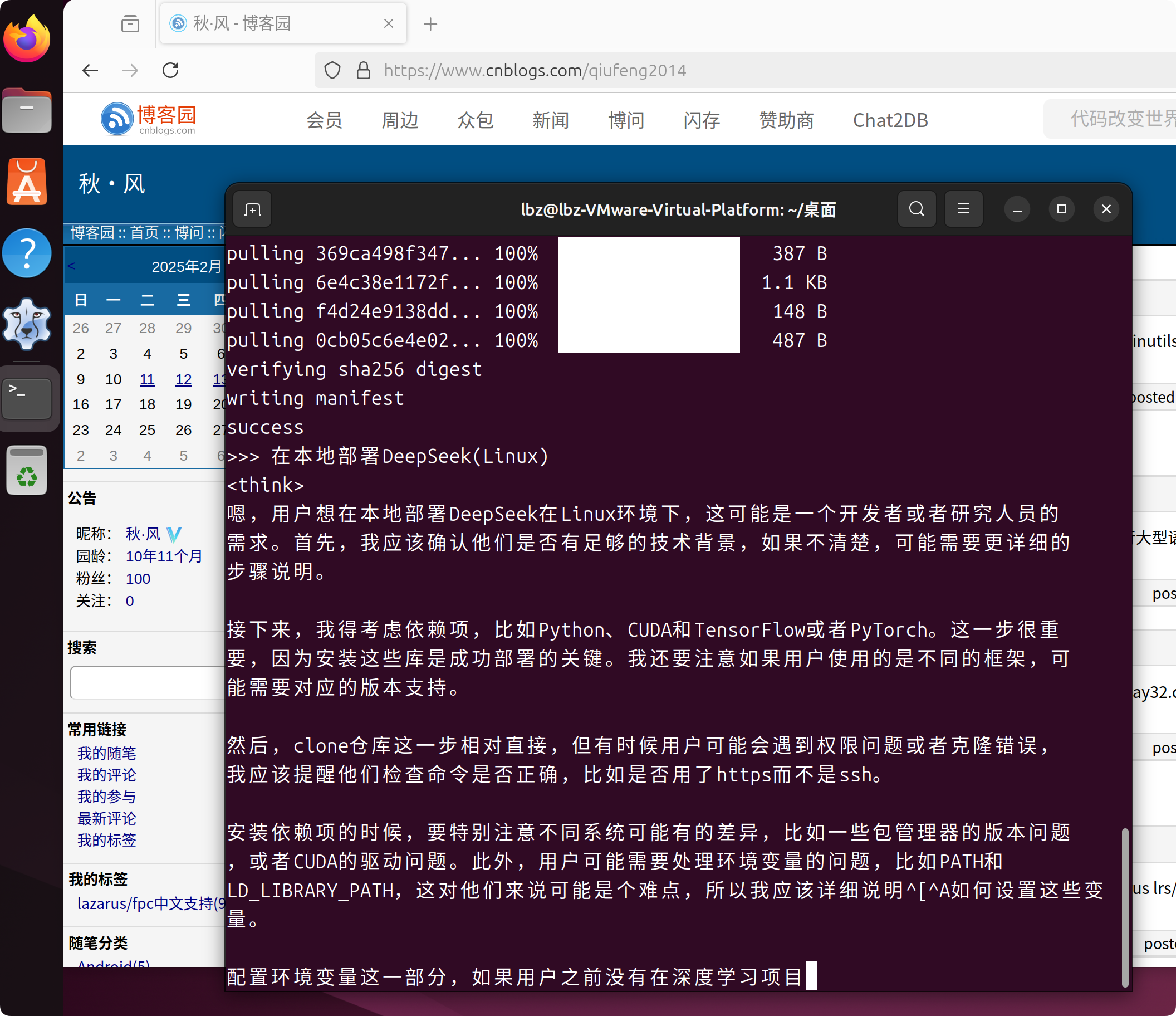Go back to the previous page
1176x1016 pixels.
[x=90, y=70]
